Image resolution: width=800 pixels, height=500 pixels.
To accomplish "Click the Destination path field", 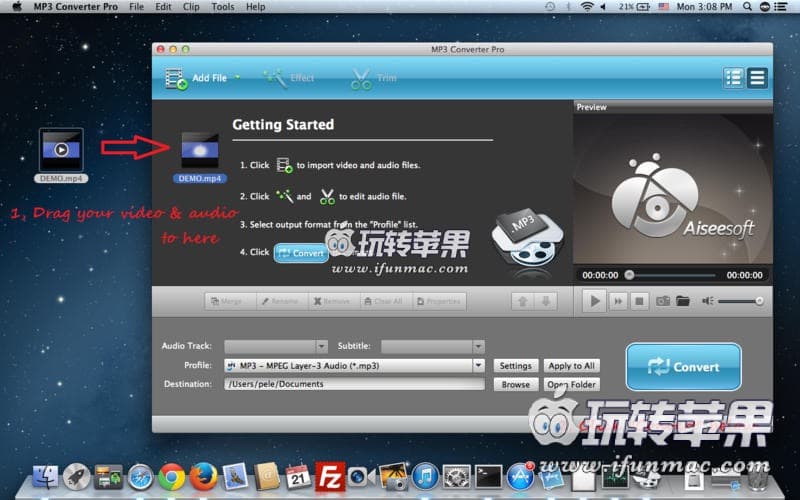I will pyautogui.click(x=354, y=384).
